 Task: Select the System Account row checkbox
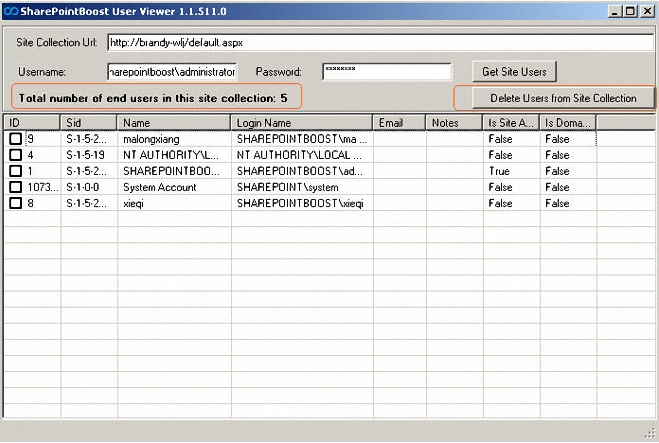point(16,187)
